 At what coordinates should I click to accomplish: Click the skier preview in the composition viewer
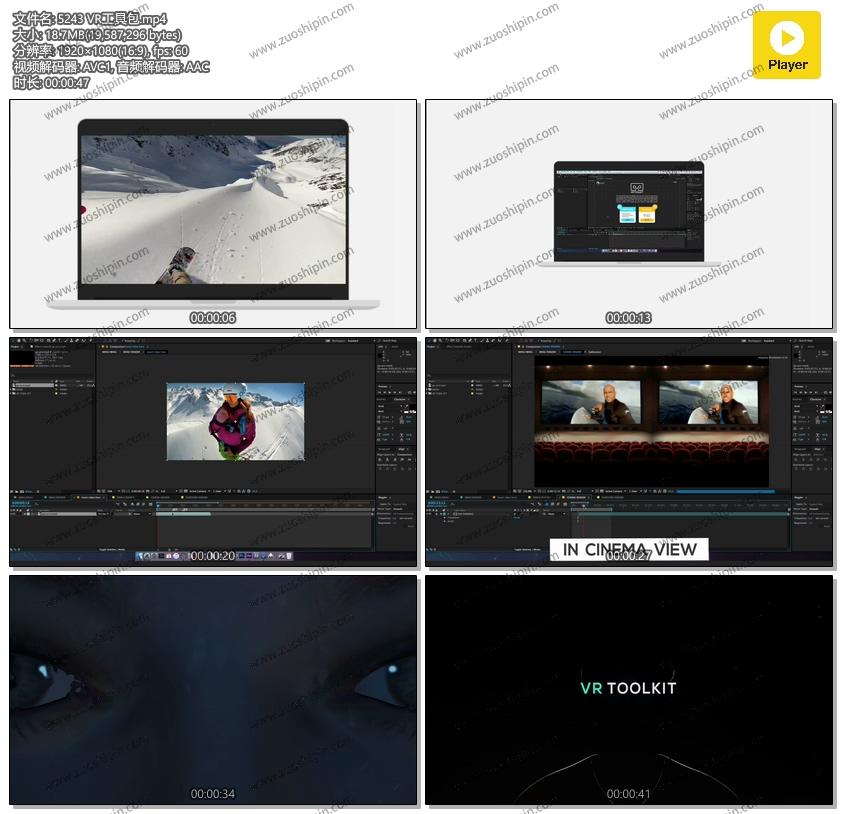coord(235,421)
